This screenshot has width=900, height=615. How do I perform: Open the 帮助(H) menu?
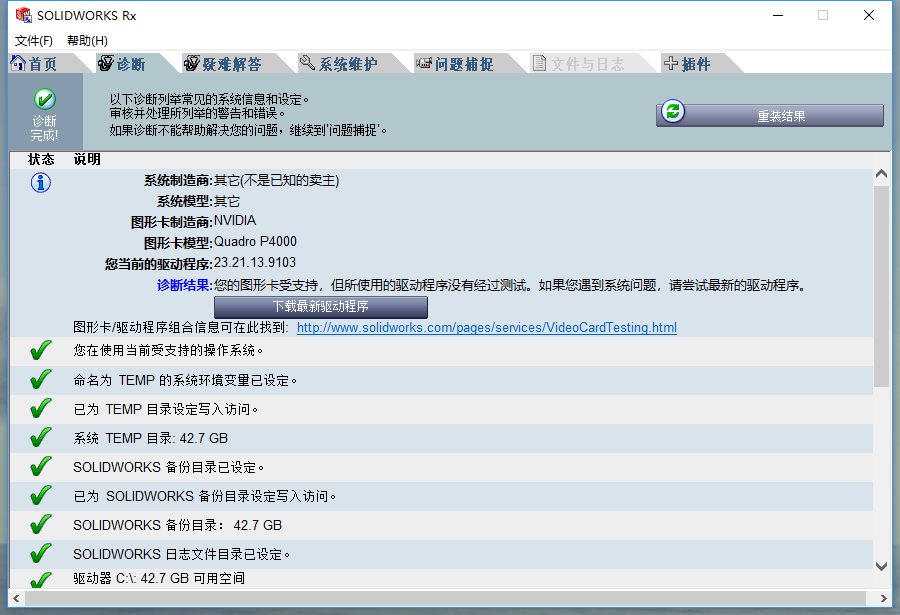pos(87,41)
